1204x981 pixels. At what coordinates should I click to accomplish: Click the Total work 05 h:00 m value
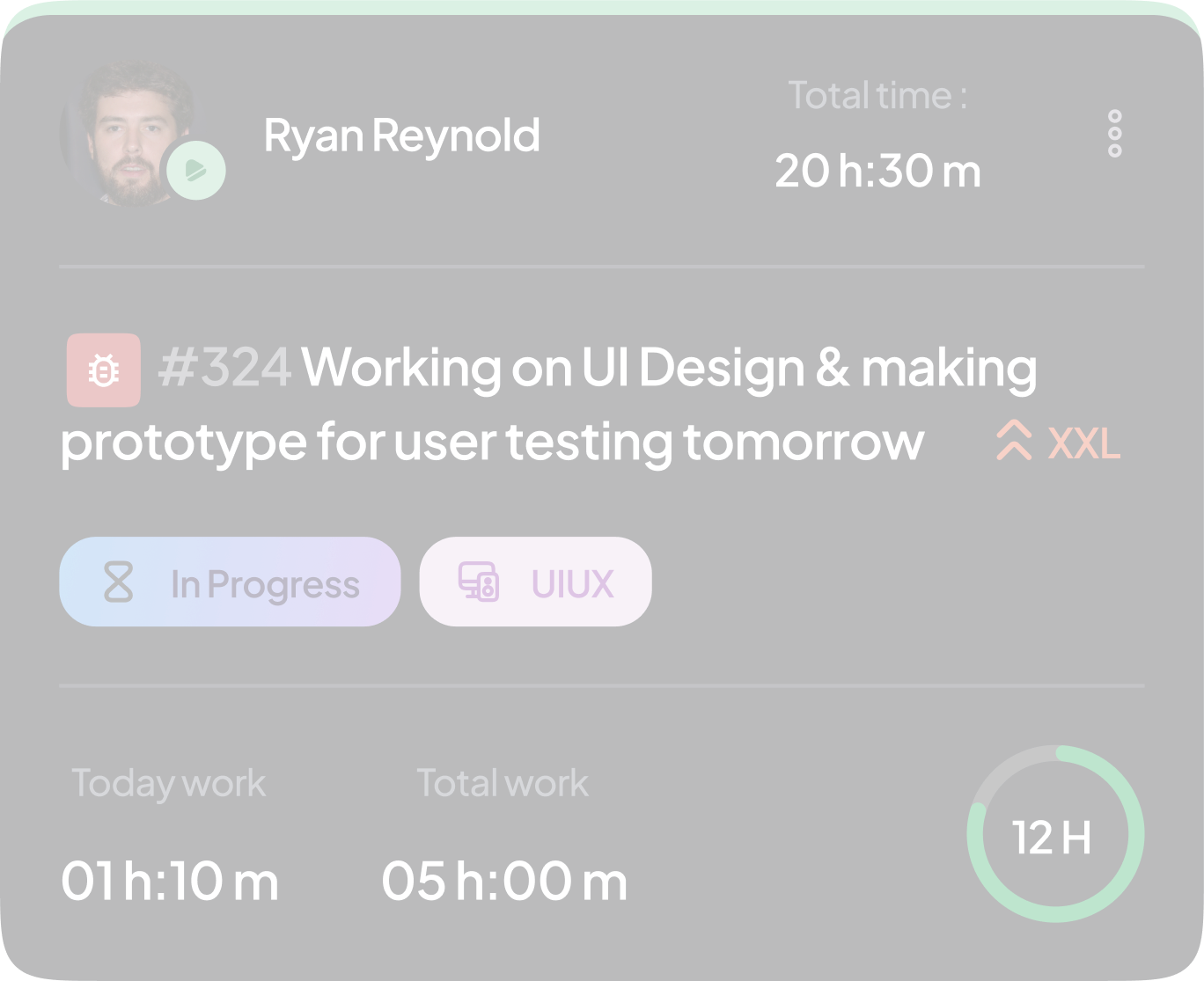(x=505, y=881)
